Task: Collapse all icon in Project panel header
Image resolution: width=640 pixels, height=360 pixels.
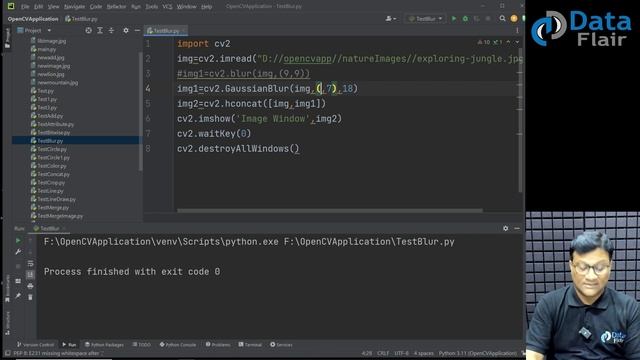Action: [111, 31]
